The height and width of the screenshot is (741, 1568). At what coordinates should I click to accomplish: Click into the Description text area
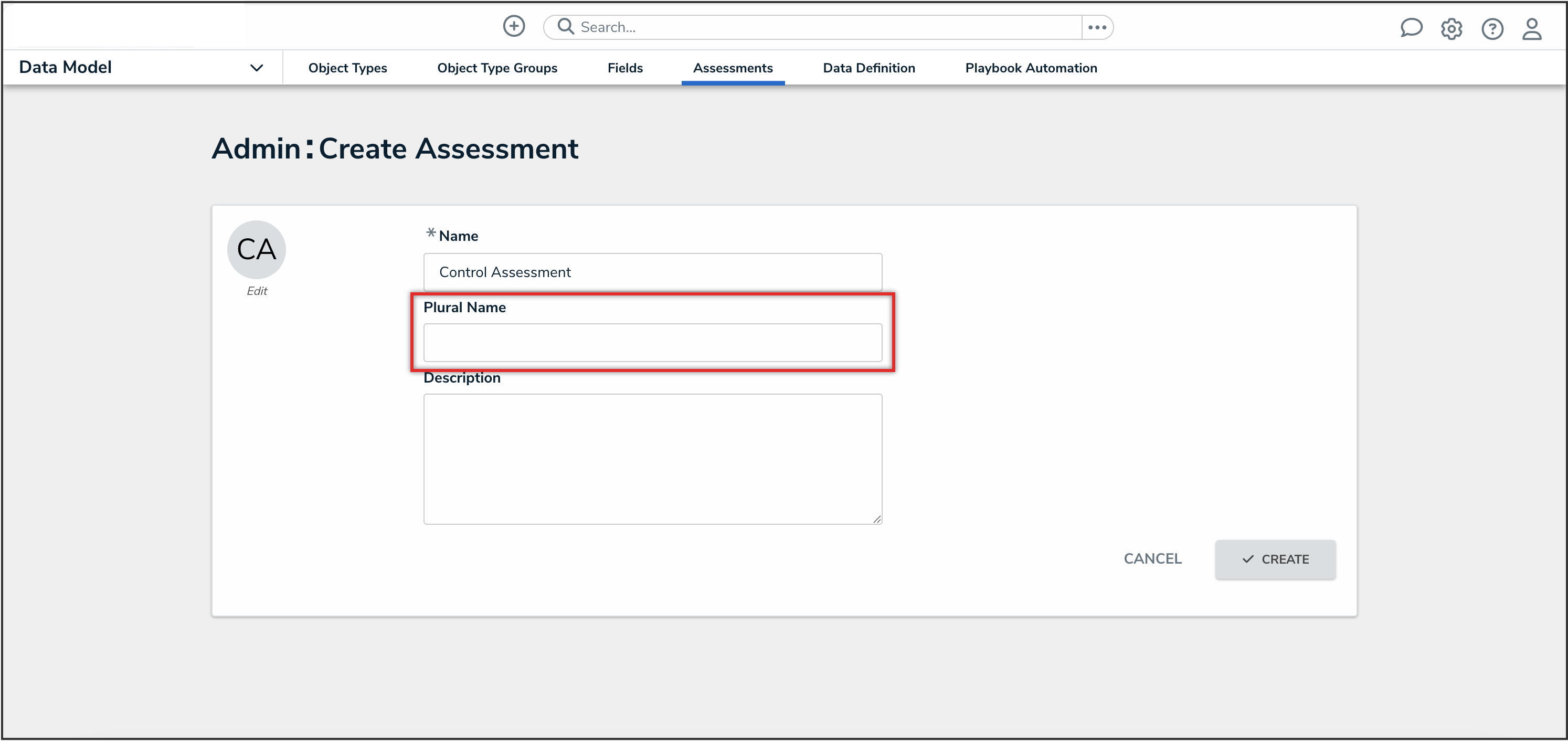coord(652,459)
